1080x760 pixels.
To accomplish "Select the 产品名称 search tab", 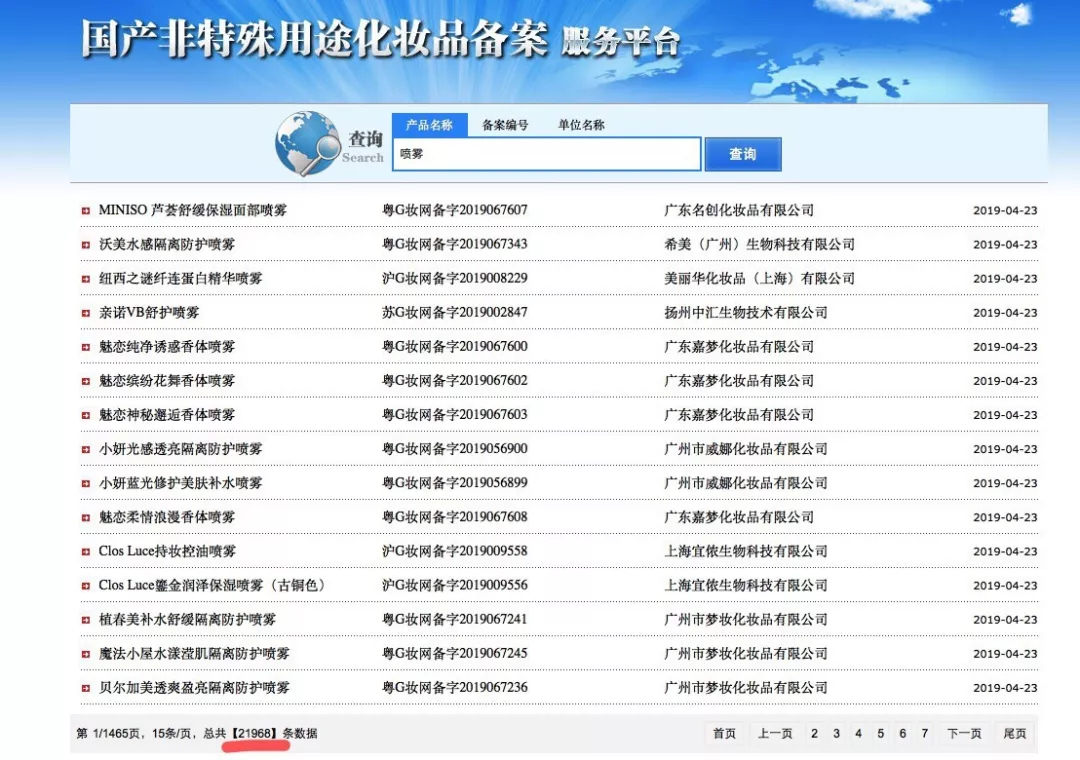I will [430, 125].
